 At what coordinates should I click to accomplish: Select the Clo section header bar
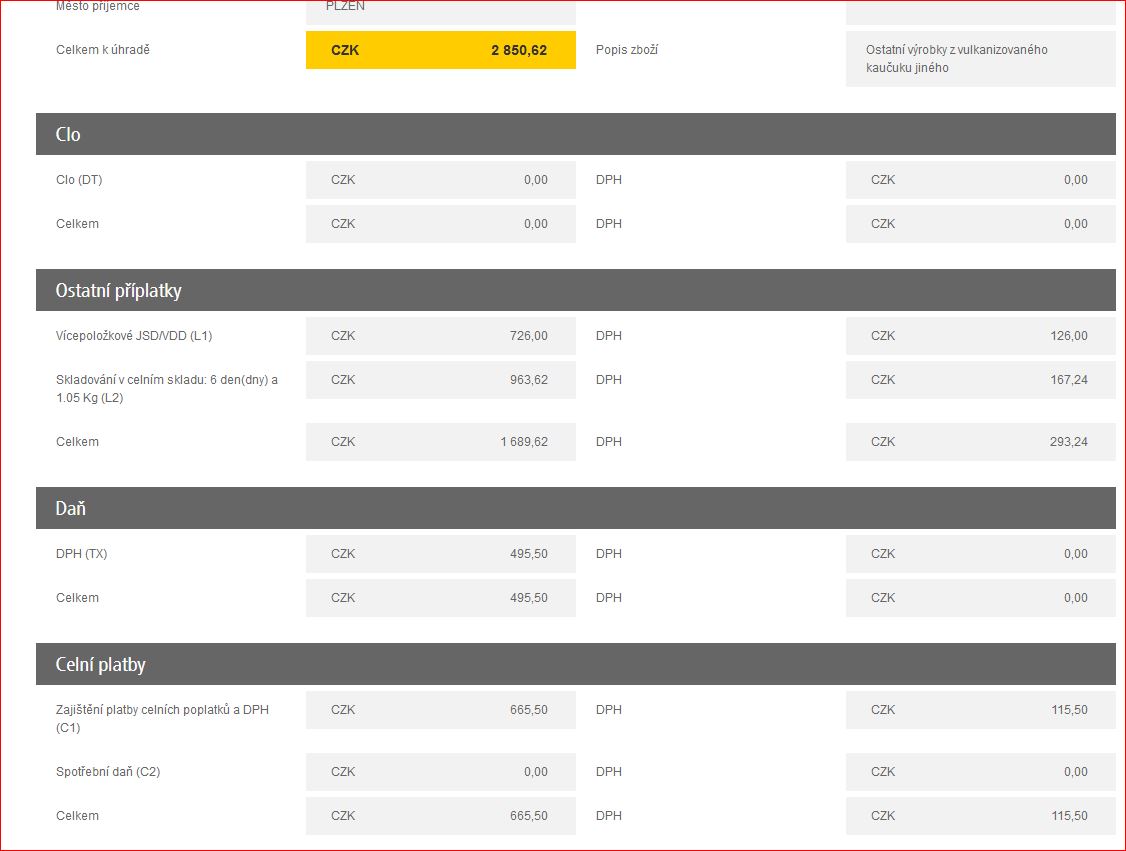[575, 134]
